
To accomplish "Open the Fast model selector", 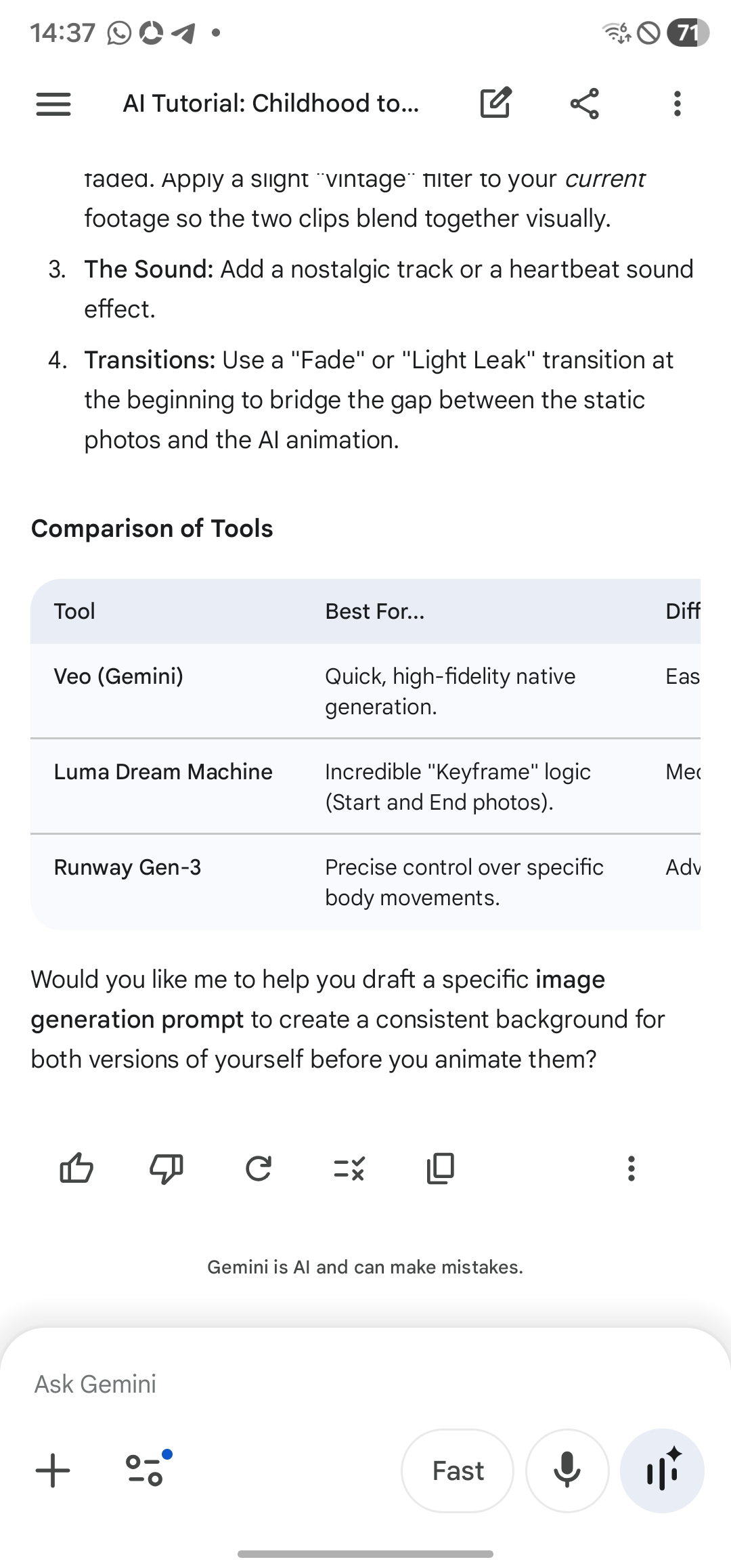I will 458,1471.
